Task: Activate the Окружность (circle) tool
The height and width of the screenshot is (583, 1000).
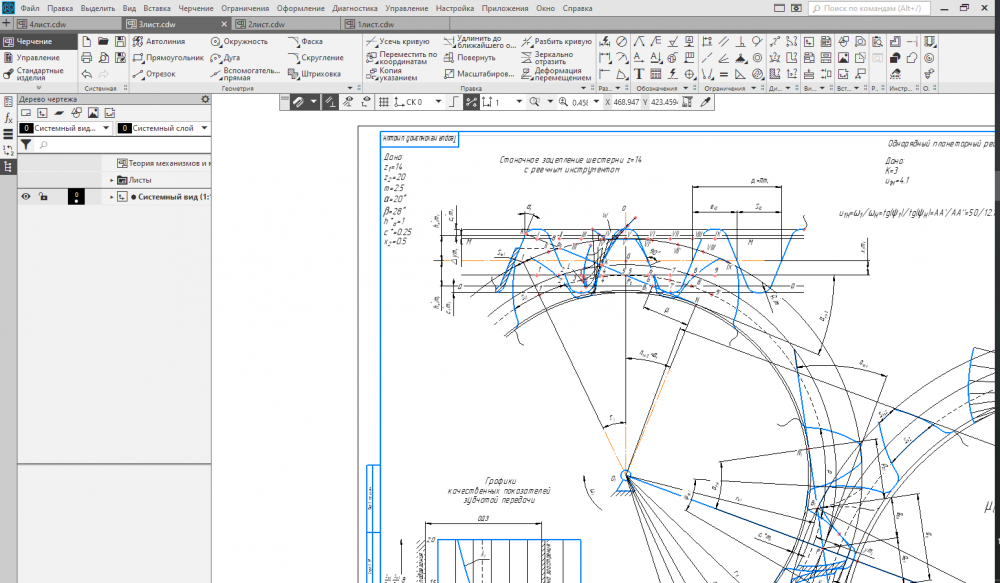Action: (x=239, y=42)
